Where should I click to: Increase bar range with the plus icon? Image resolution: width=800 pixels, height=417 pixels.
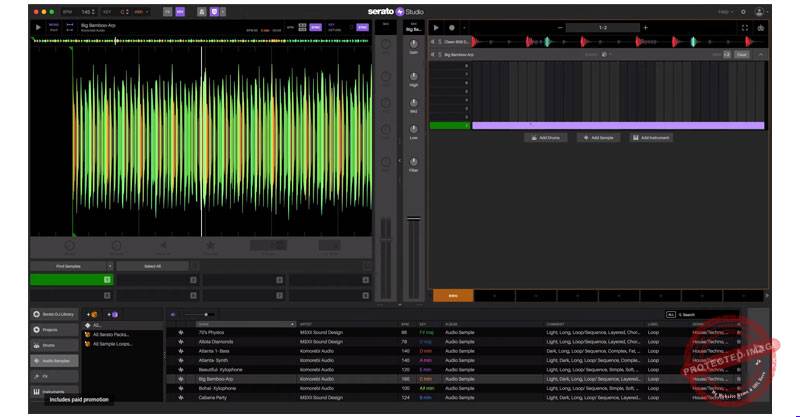click(645, 28)
